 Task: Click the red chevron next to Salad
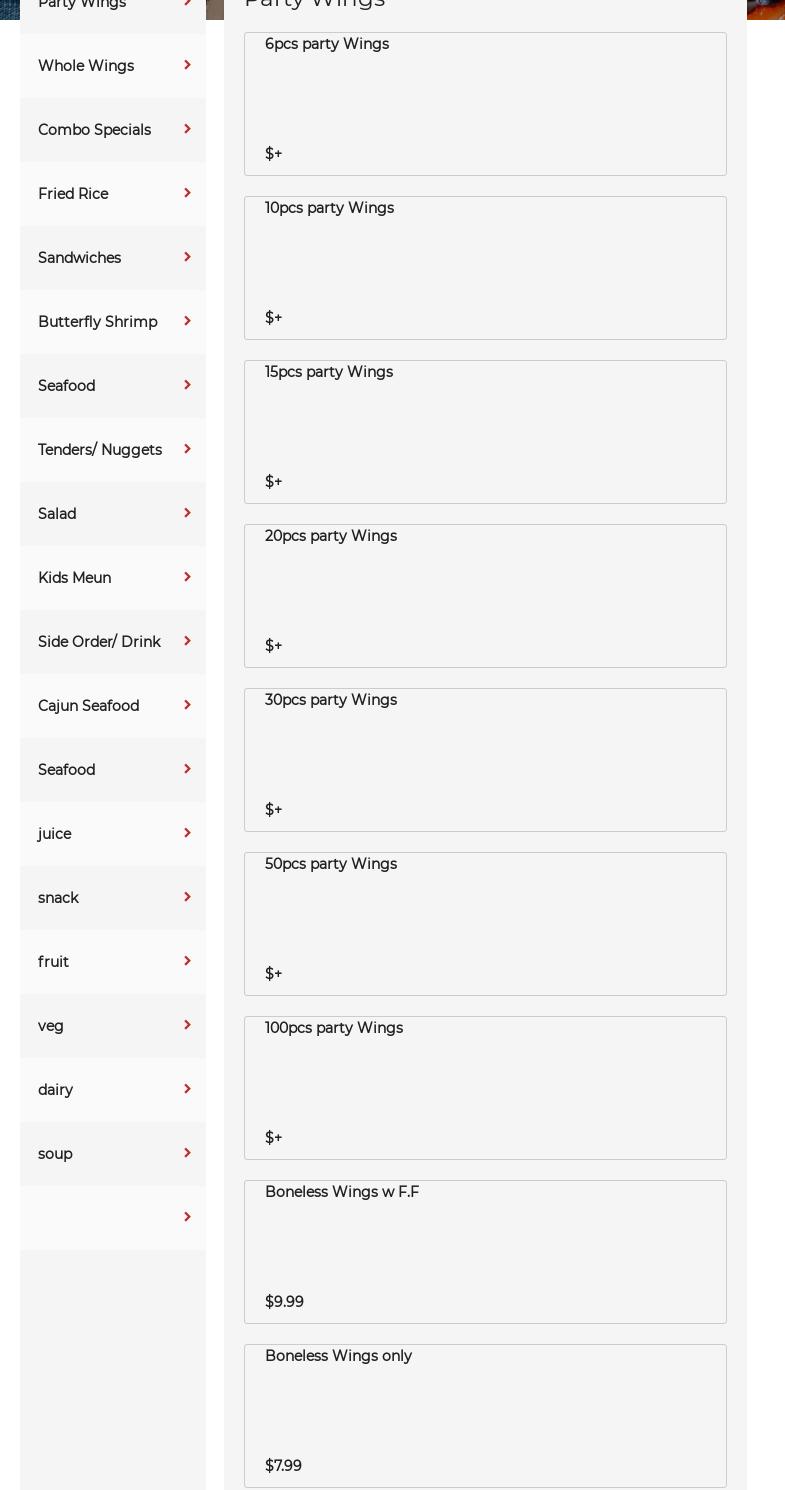(187, 514)
